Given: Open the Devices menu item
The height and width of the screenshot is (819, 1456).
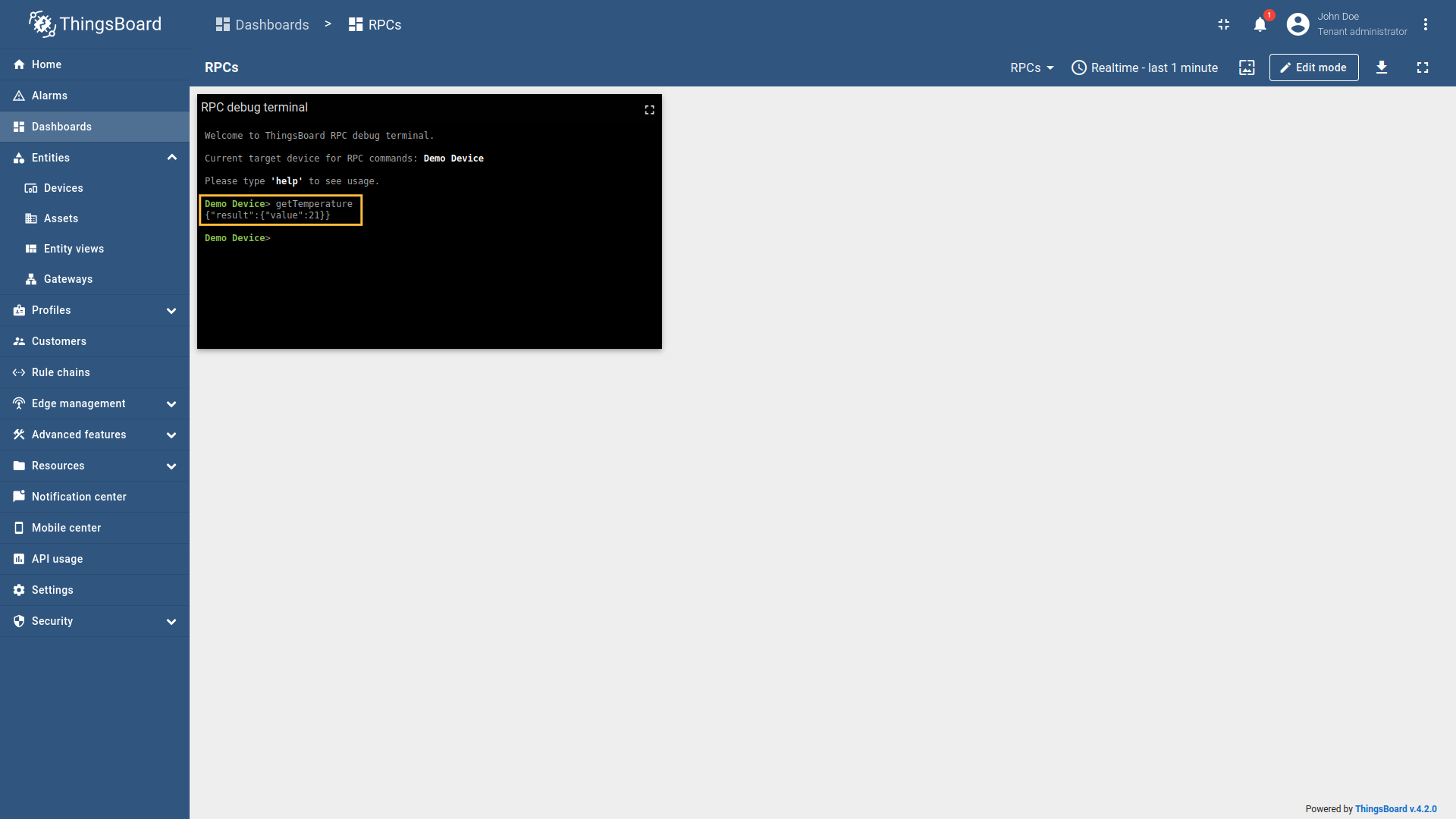Looking at the screenshot, I should click(x=64, y=188).
